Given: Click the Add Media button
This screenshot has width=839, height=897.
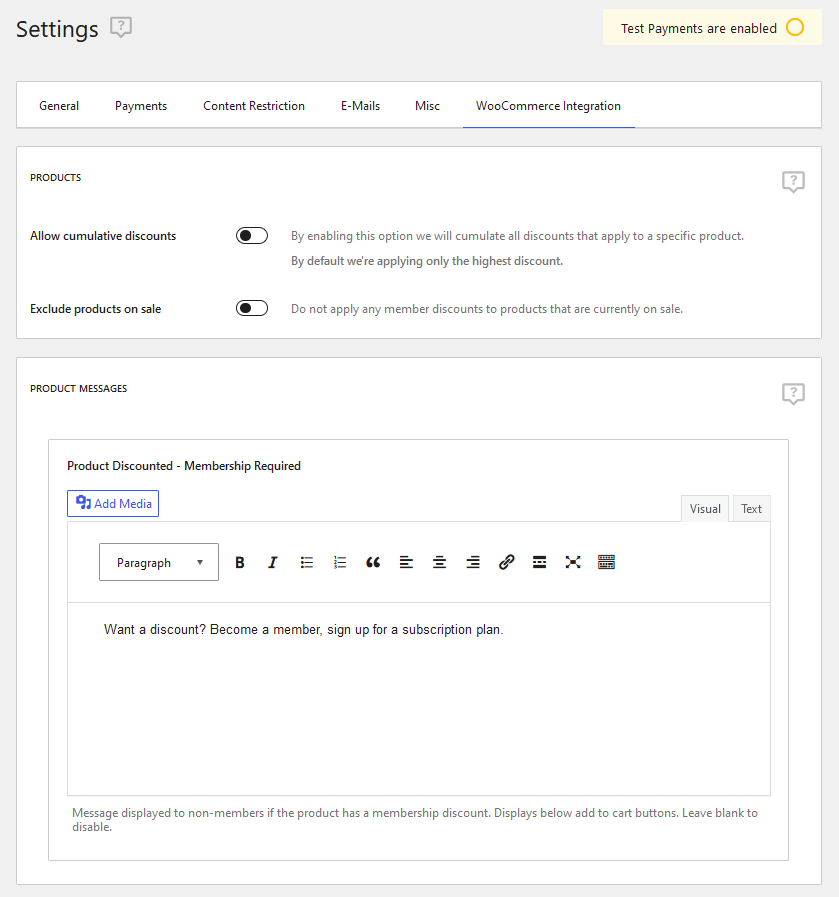Looking at the screenshot, I should click(113, 503).
